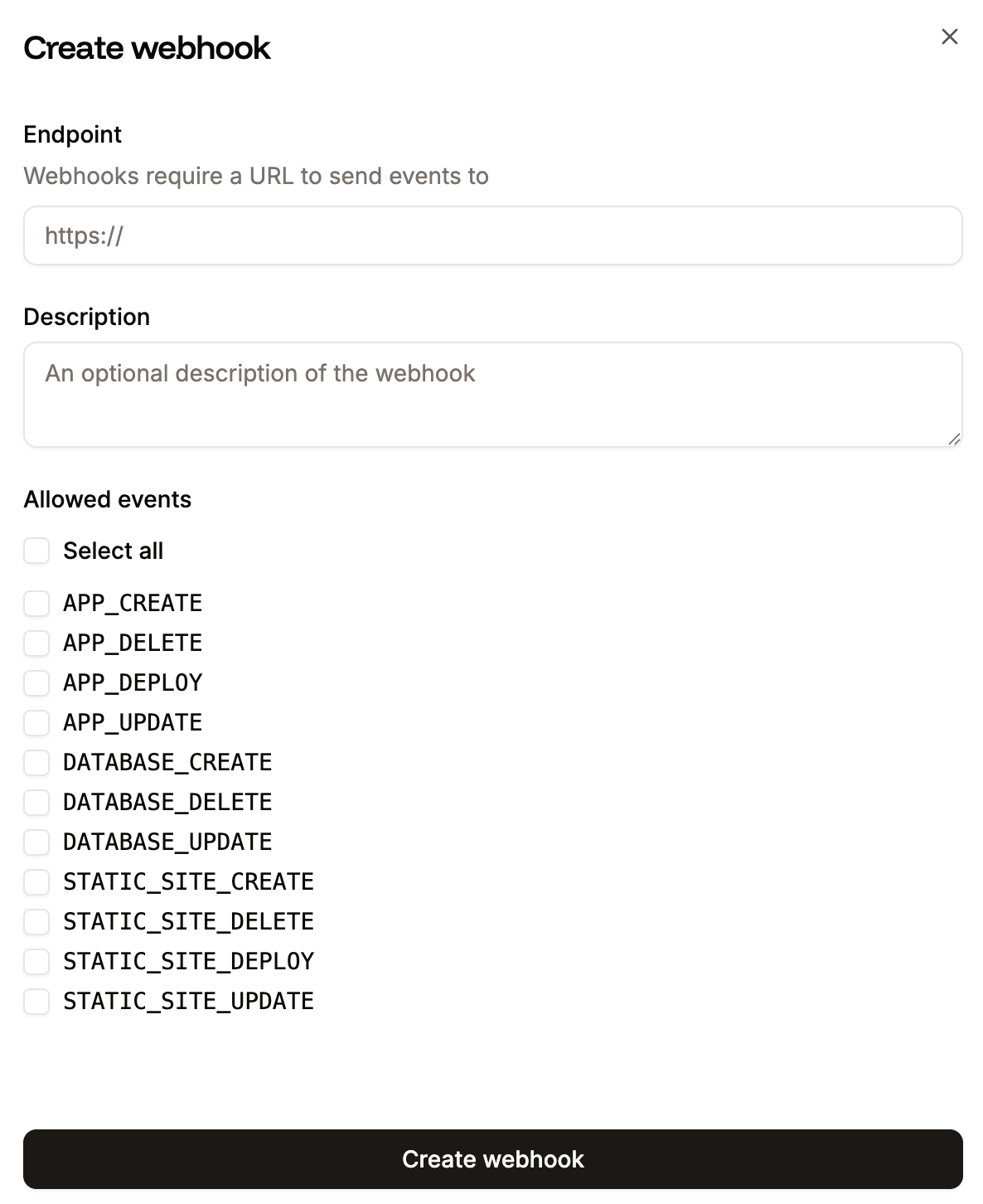Check the DATABASE_UPDATE checkbox
Image resolution: width=983 pixels, height=1204 pixels.
pyautogui.click(x=36, y=842)
